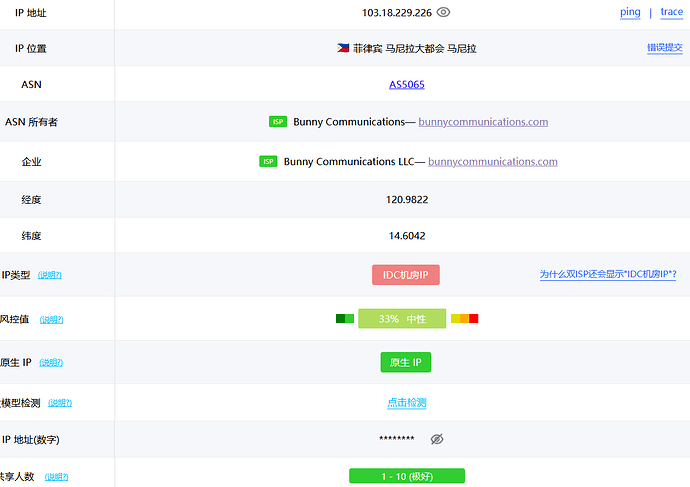Screen dimensions: 690x487
Task: Open the 说明 help link beside 共享人数
Action: coord(56,477)
